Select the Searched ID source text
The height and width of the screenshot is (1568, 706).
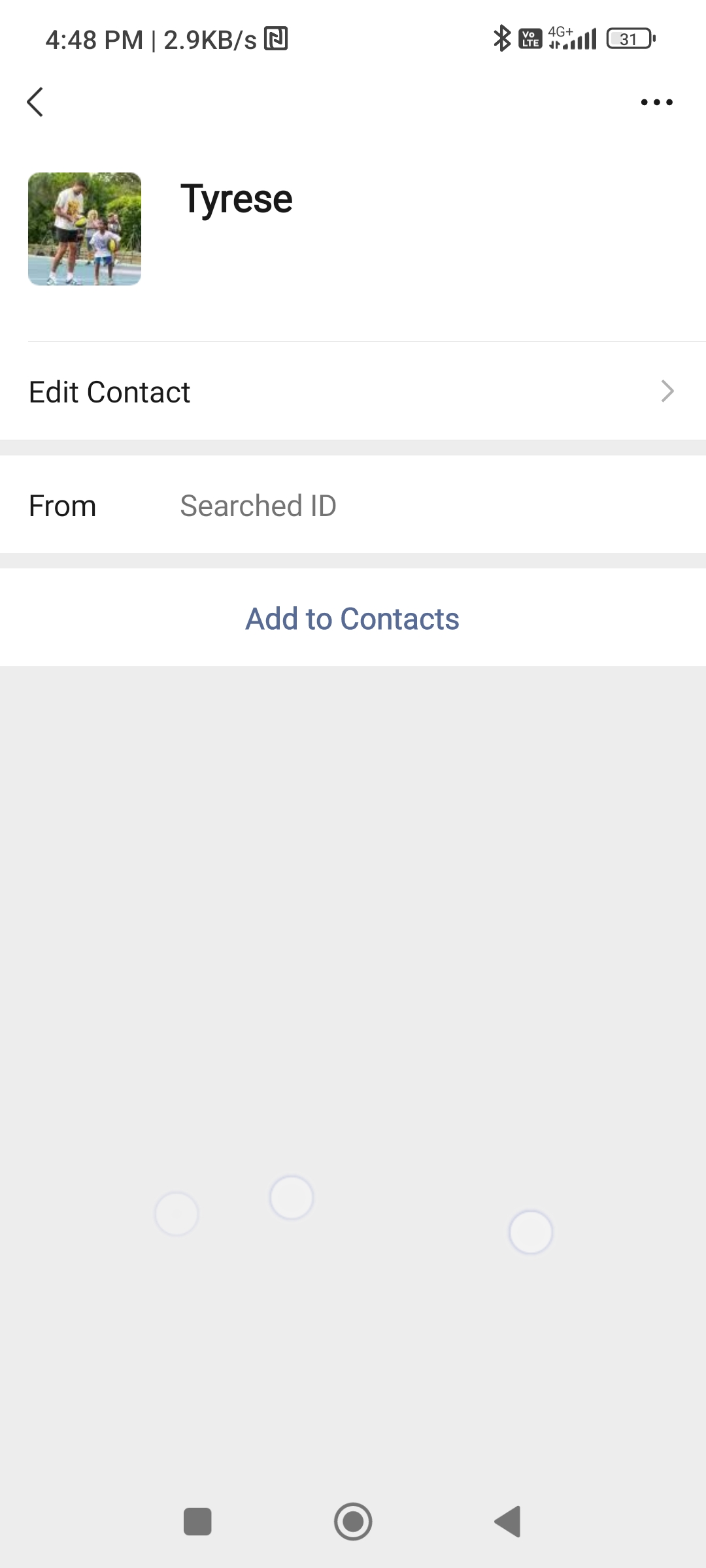(x=258, y=506)
